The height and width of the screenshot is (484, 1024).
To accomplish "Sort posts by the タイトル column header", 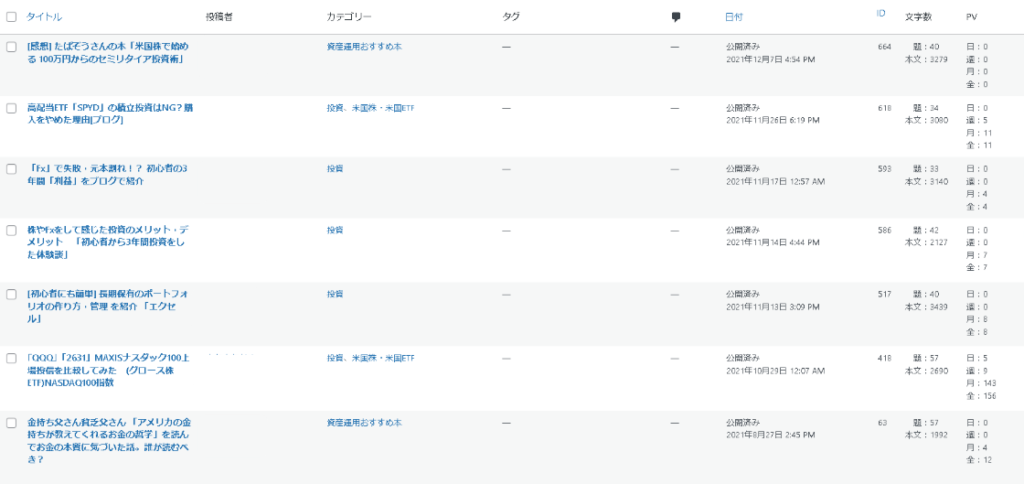I will (x=45, y=17).
